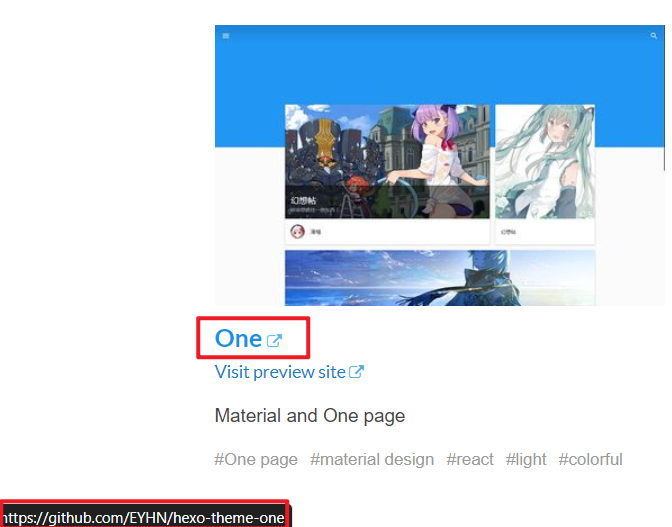
Task: Click the green-haired girl post card in the preview
Action: pyautogui.click(x=545, y=174)
